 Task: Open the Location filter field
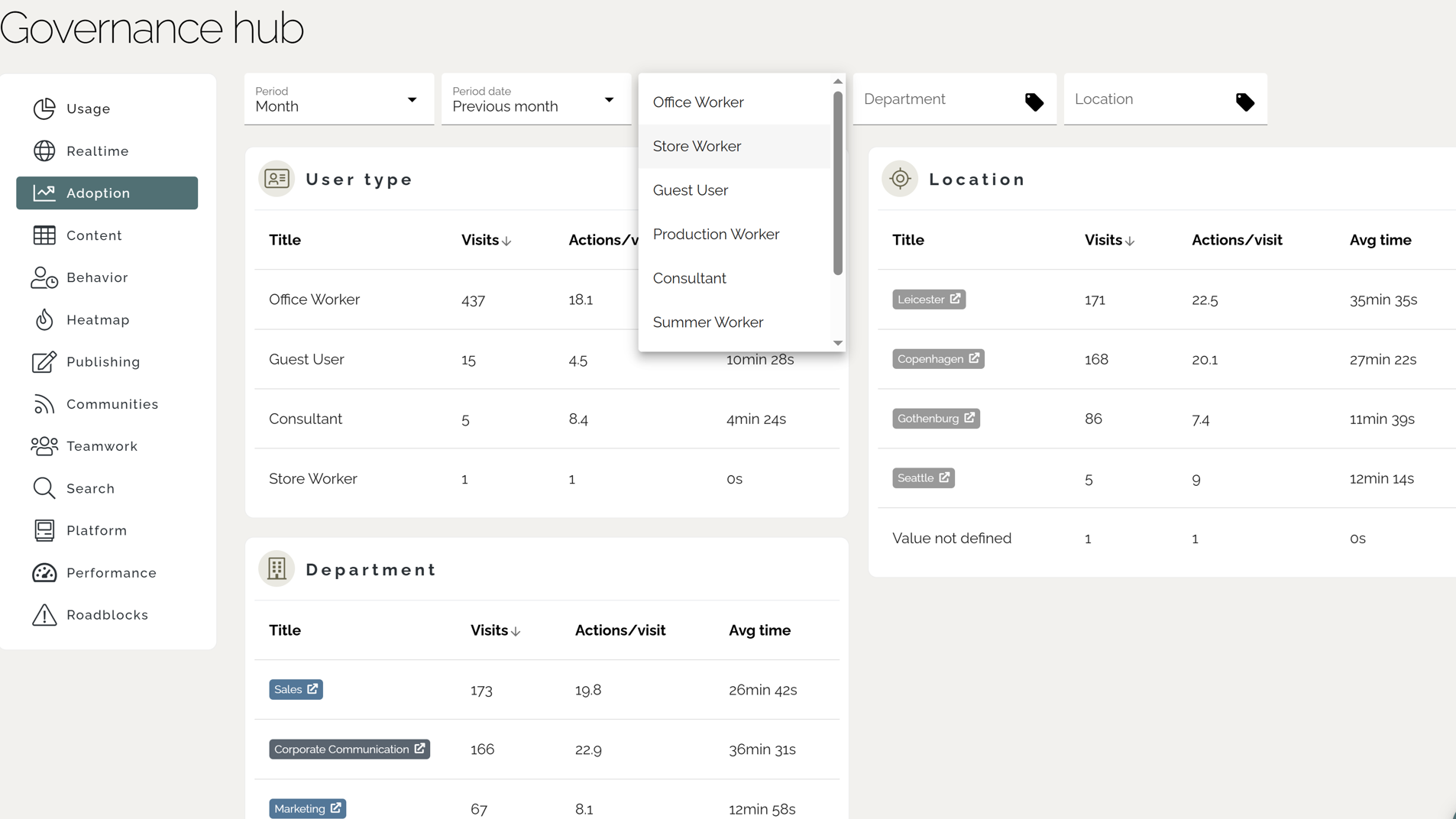[x=1166, y=99]
